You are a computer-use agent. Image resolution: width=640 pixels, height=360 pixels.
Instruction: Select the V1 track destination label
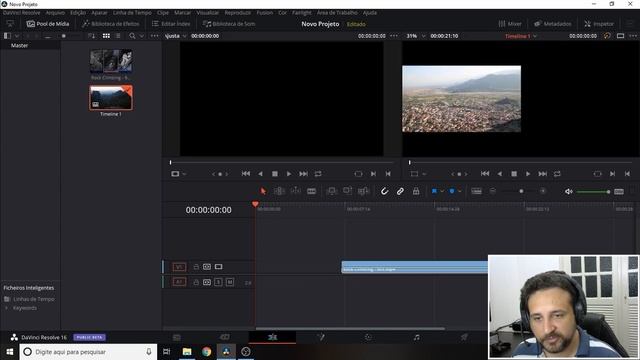tap(179, 267)
